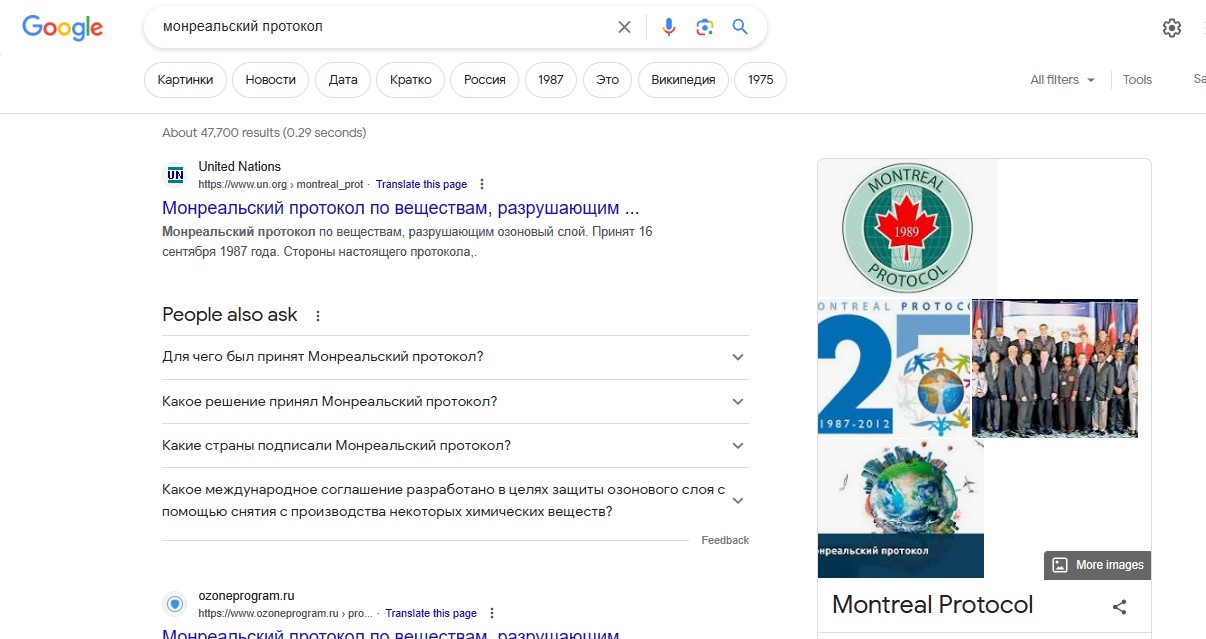Click 'About 47,700 results' stats text
This screenshot has height=639, width=1206.
[264, 133]
